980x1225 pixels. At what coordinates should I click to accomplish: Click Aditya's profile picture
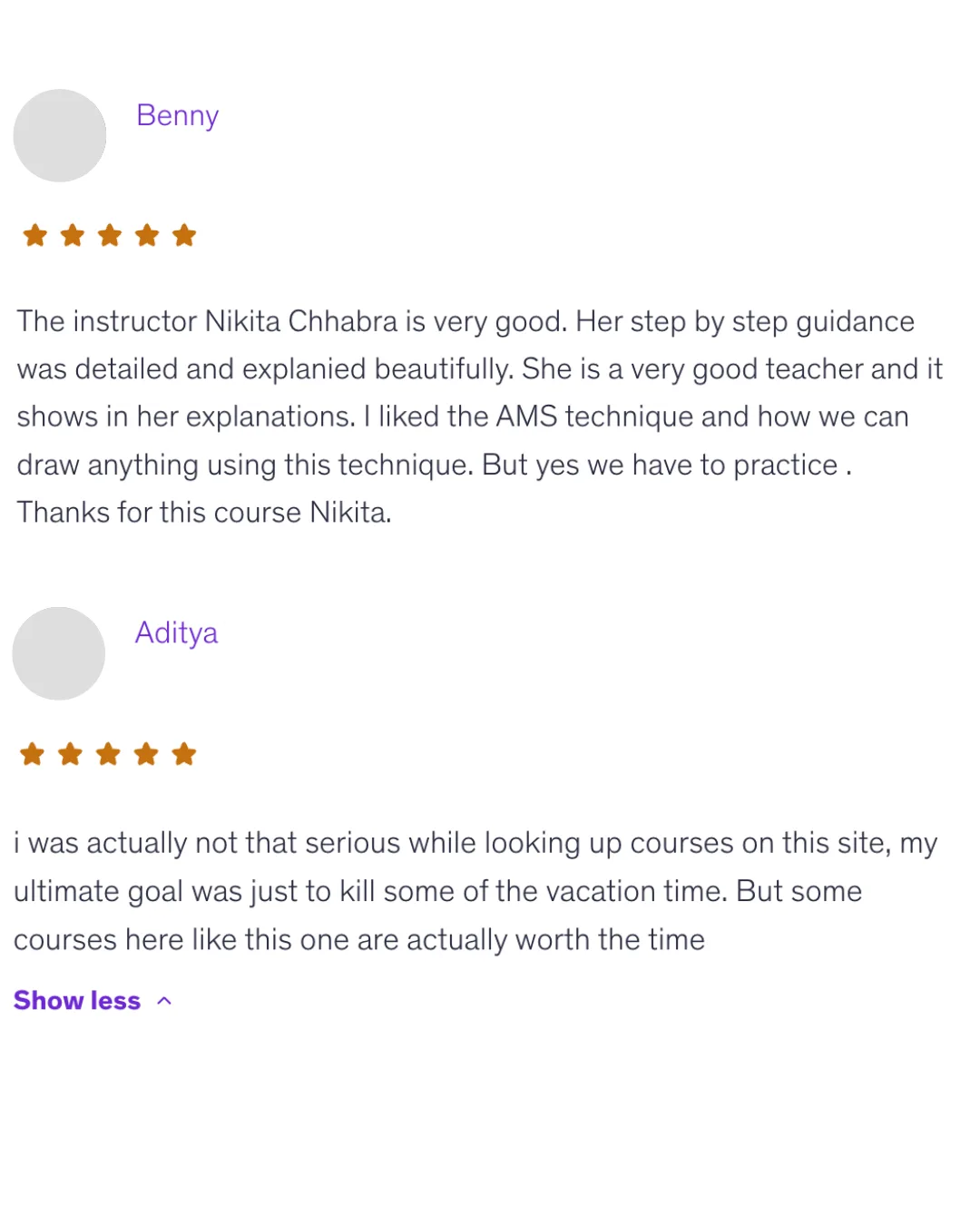click(58, 652)
